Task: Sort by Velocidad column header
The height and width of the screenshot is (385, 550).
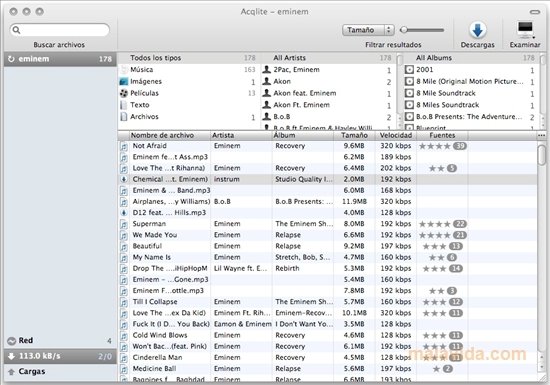Action: tap(396, 135)
